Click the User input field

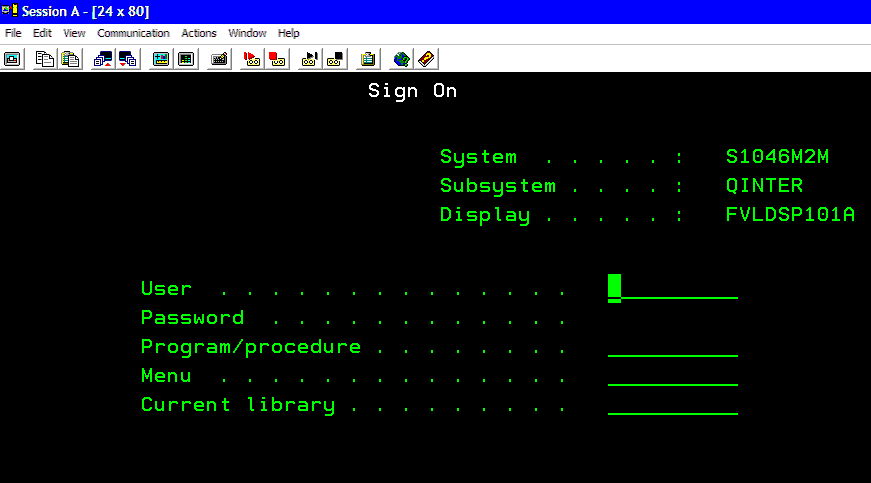tap(673, 288)
